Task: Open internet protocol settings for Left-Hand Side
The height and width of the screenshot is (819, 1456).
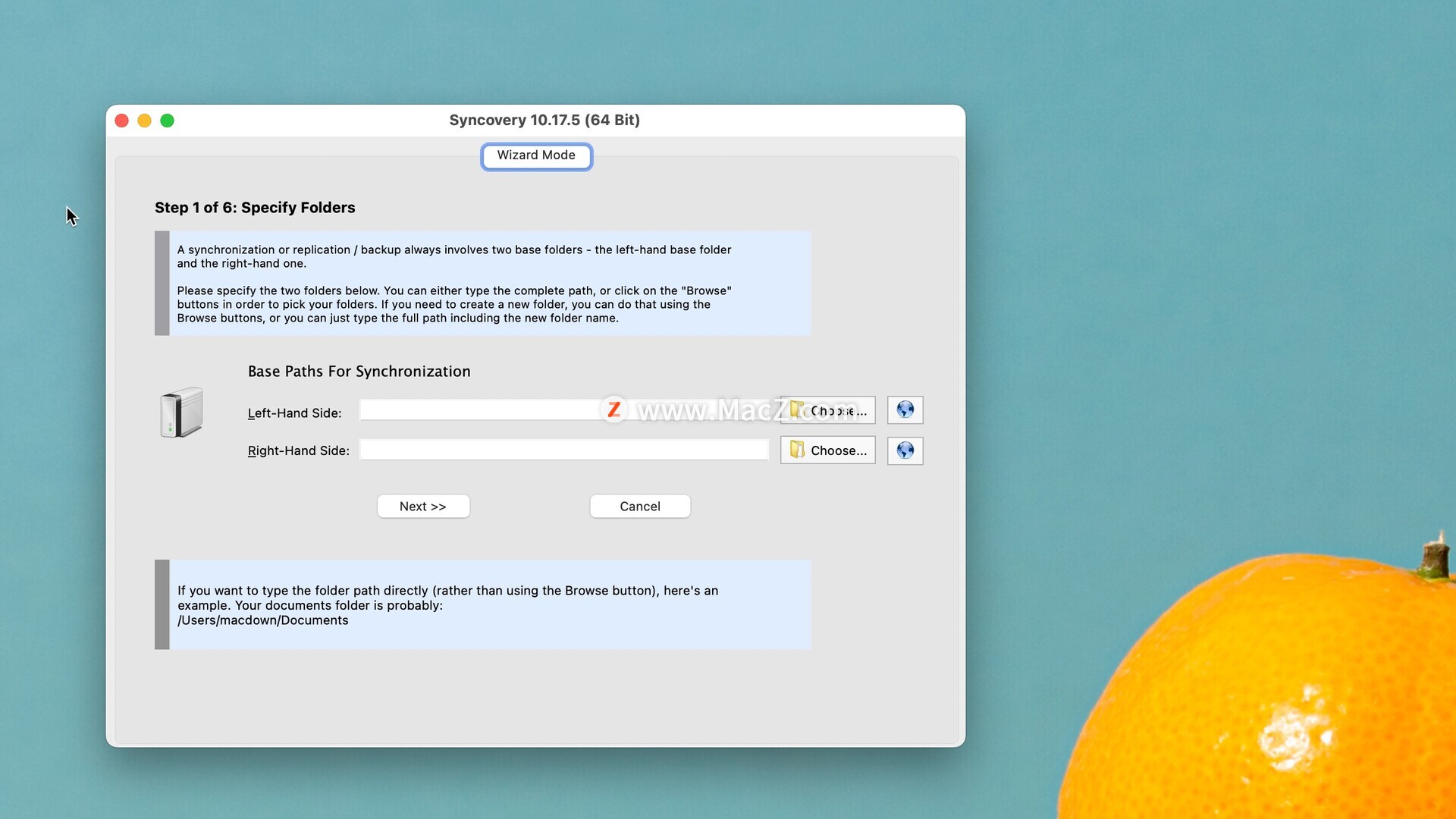Action: (x=905, y=410)
